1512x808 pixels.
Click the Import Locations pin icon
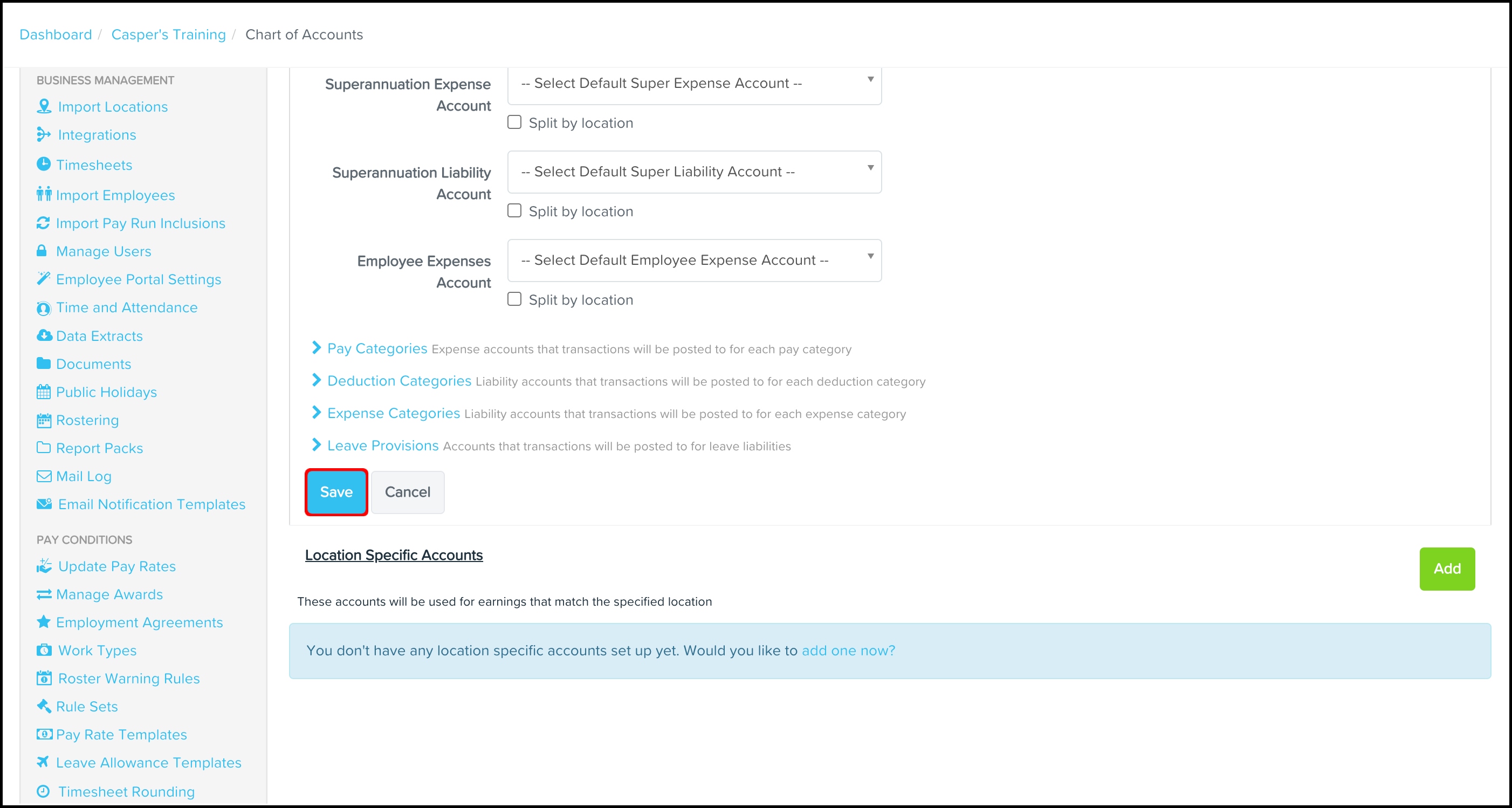44,106
